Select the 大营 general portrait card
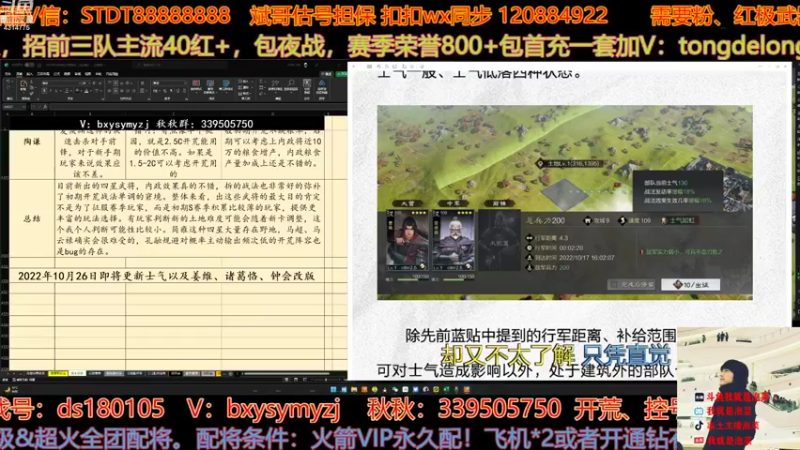Image resolution: width=800 pixels, height=450 pixels. (x=408, y=239)
